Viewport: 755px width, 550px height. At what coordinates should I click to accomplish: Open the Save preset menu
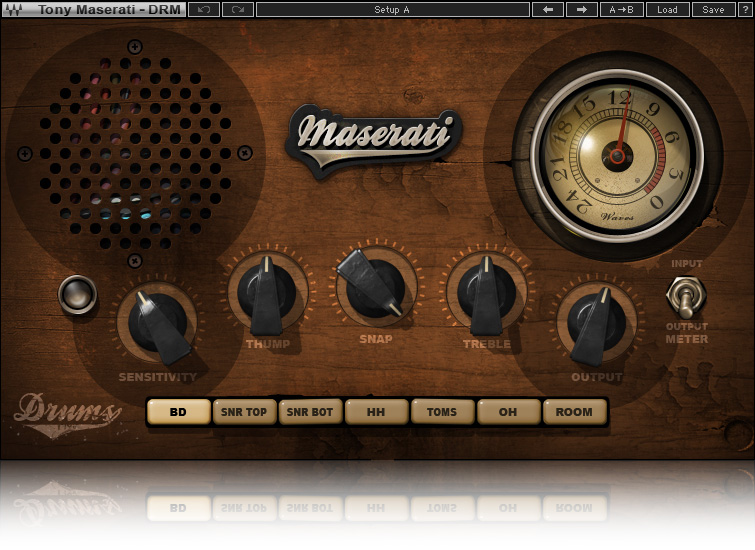pos(713,9)
